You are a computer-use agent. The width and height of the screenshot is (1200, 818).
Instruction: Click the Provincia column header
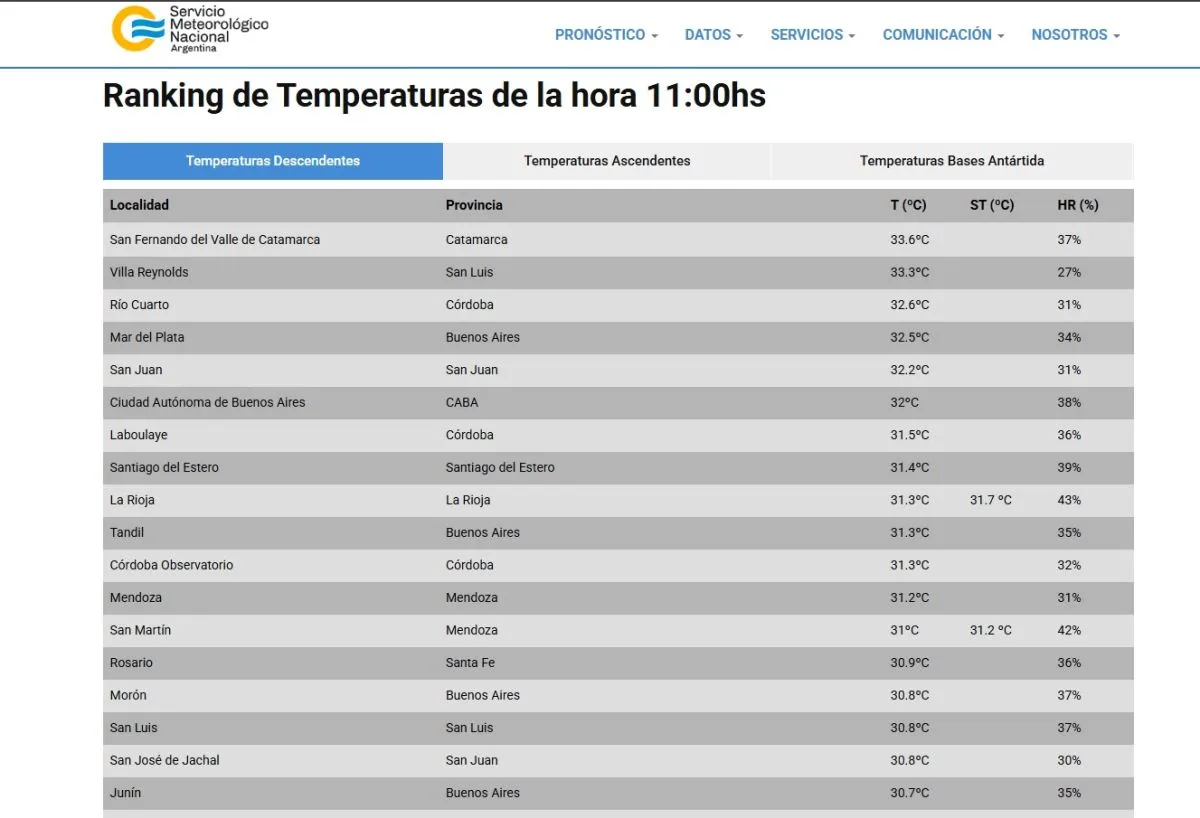(x=474, y=205)
